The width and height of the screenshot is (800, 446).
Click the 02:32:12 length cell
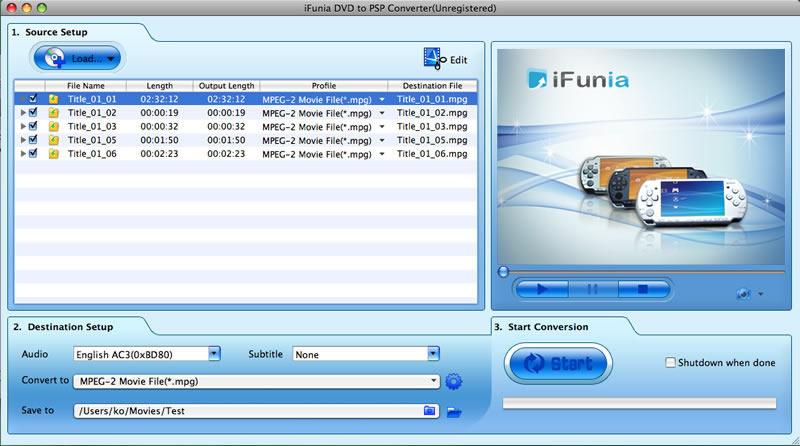(x=159, y=99)
